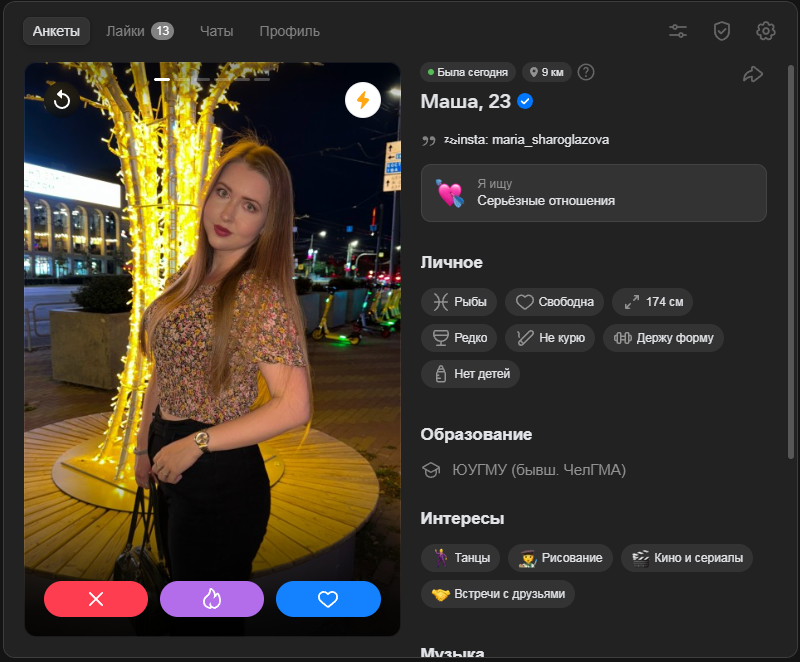
Task: Click the Образование section heading
Action: coord(476,435)
